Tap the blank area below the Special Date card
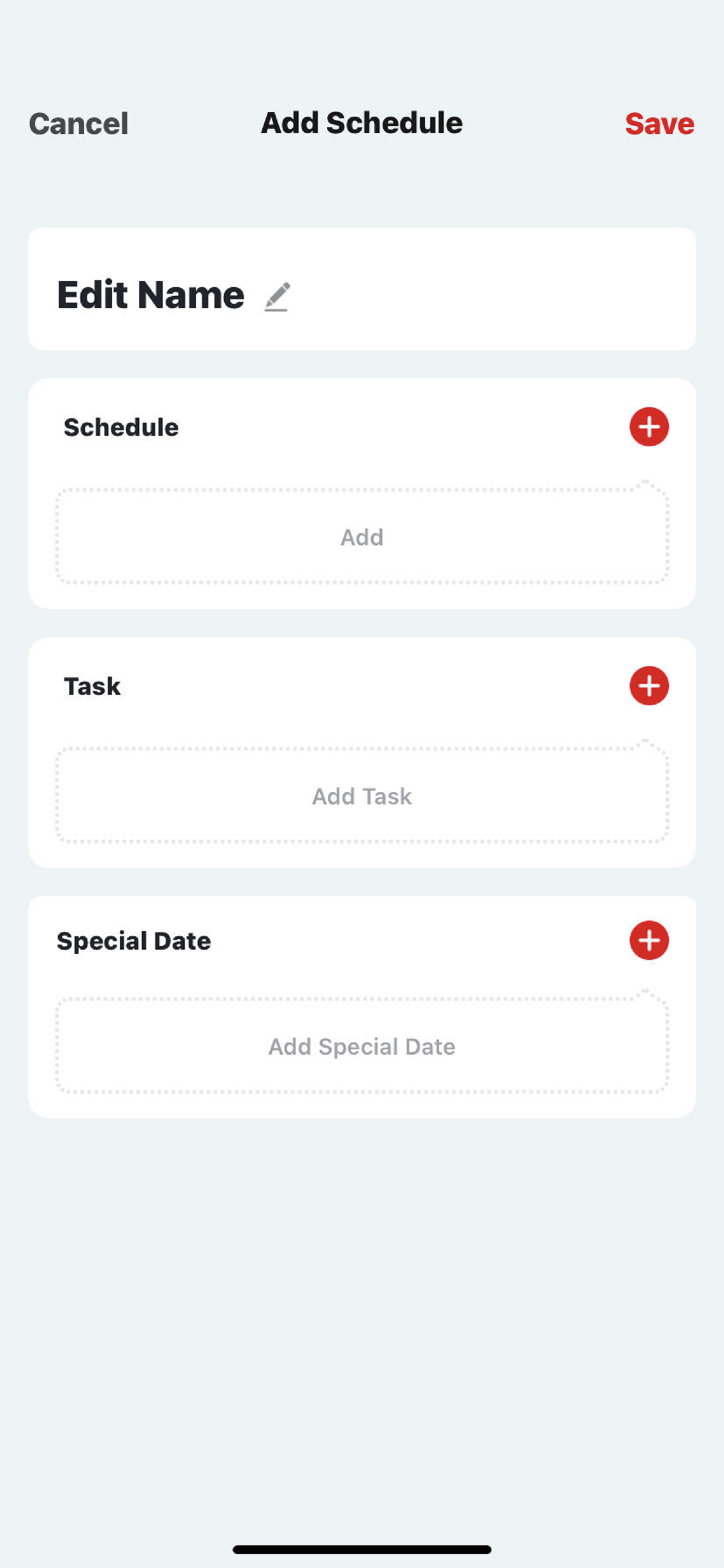This screenshot has height=1568, width=724. (362, 1308)
